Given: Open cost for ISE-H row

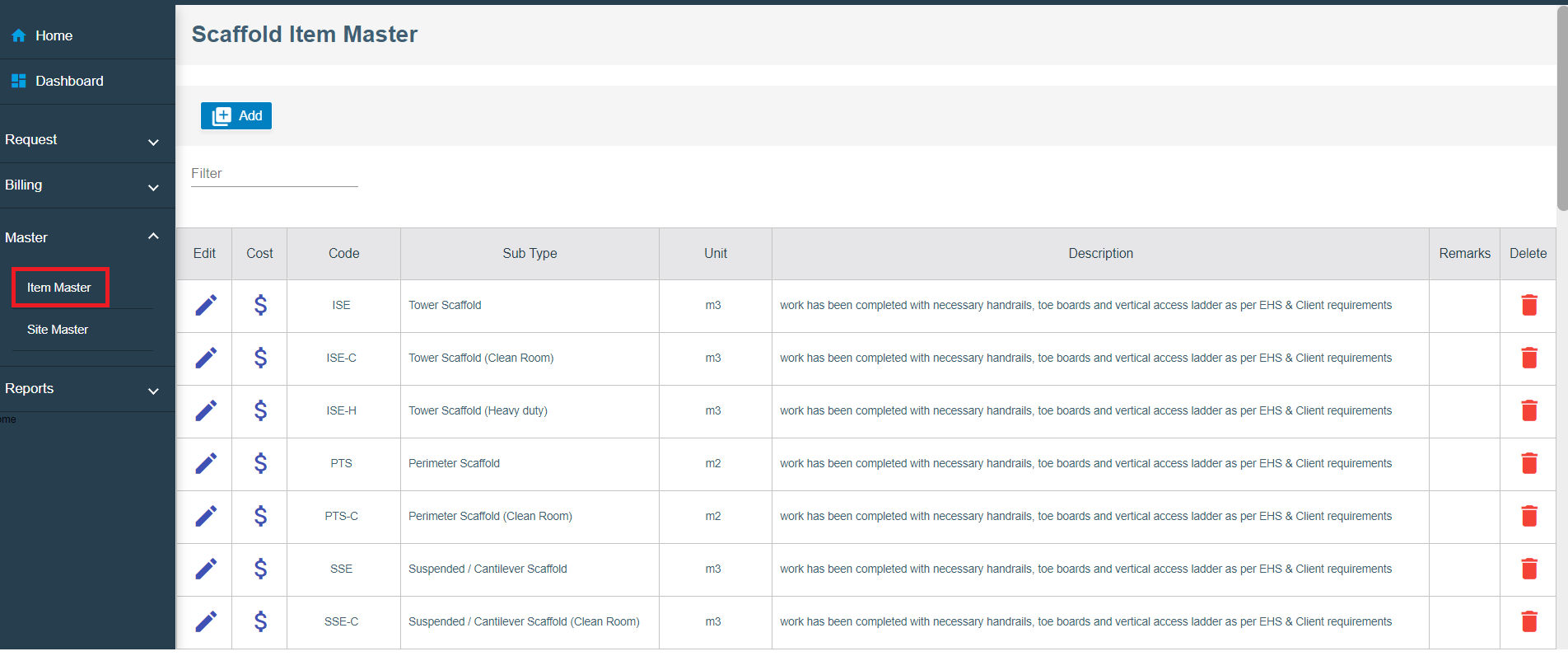Looking at the screenshot, I should [260, 410].
